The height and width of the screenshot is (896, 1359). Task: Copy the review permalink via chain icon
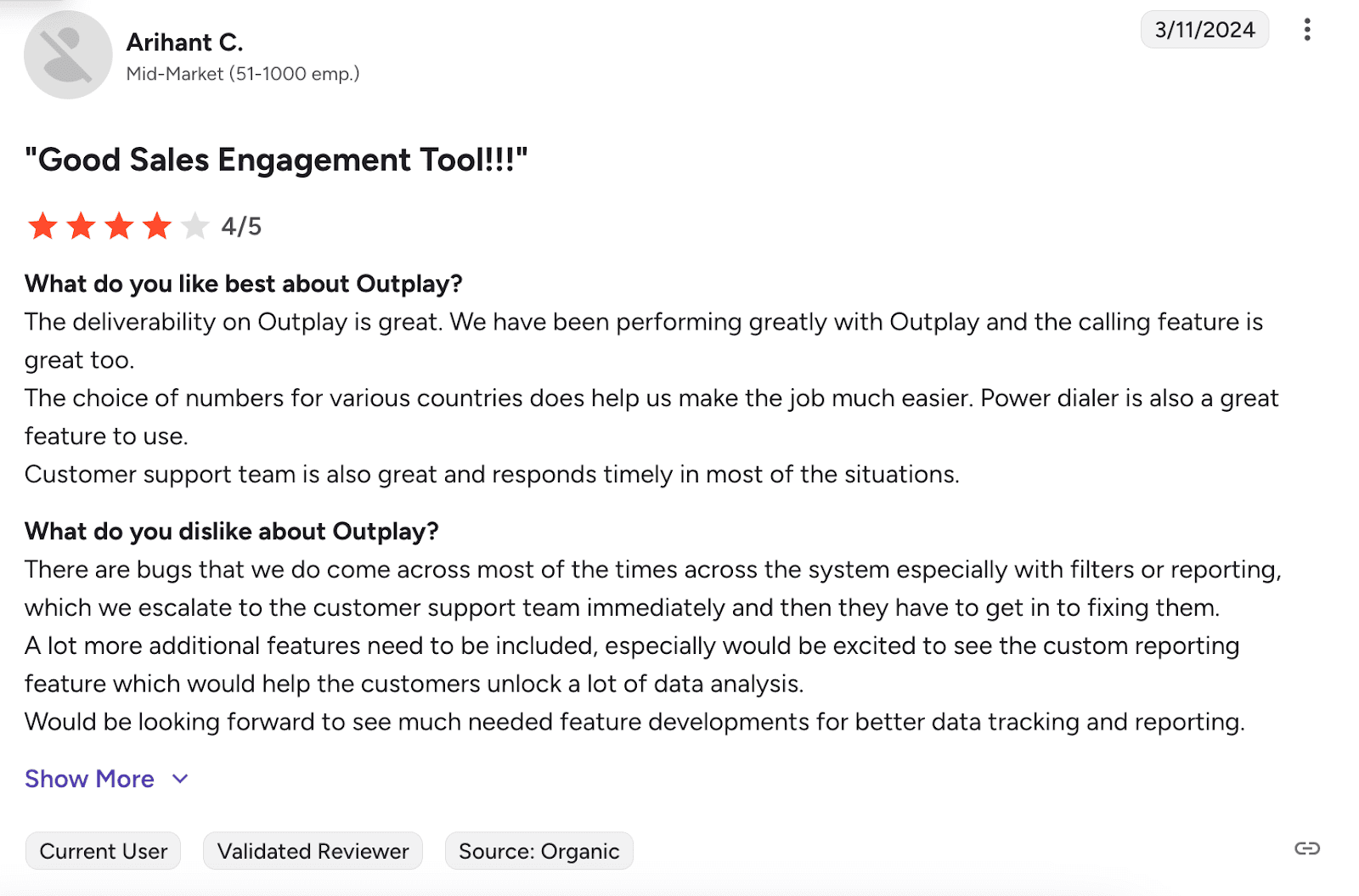pyautogui.click(x=1307, y=848)
